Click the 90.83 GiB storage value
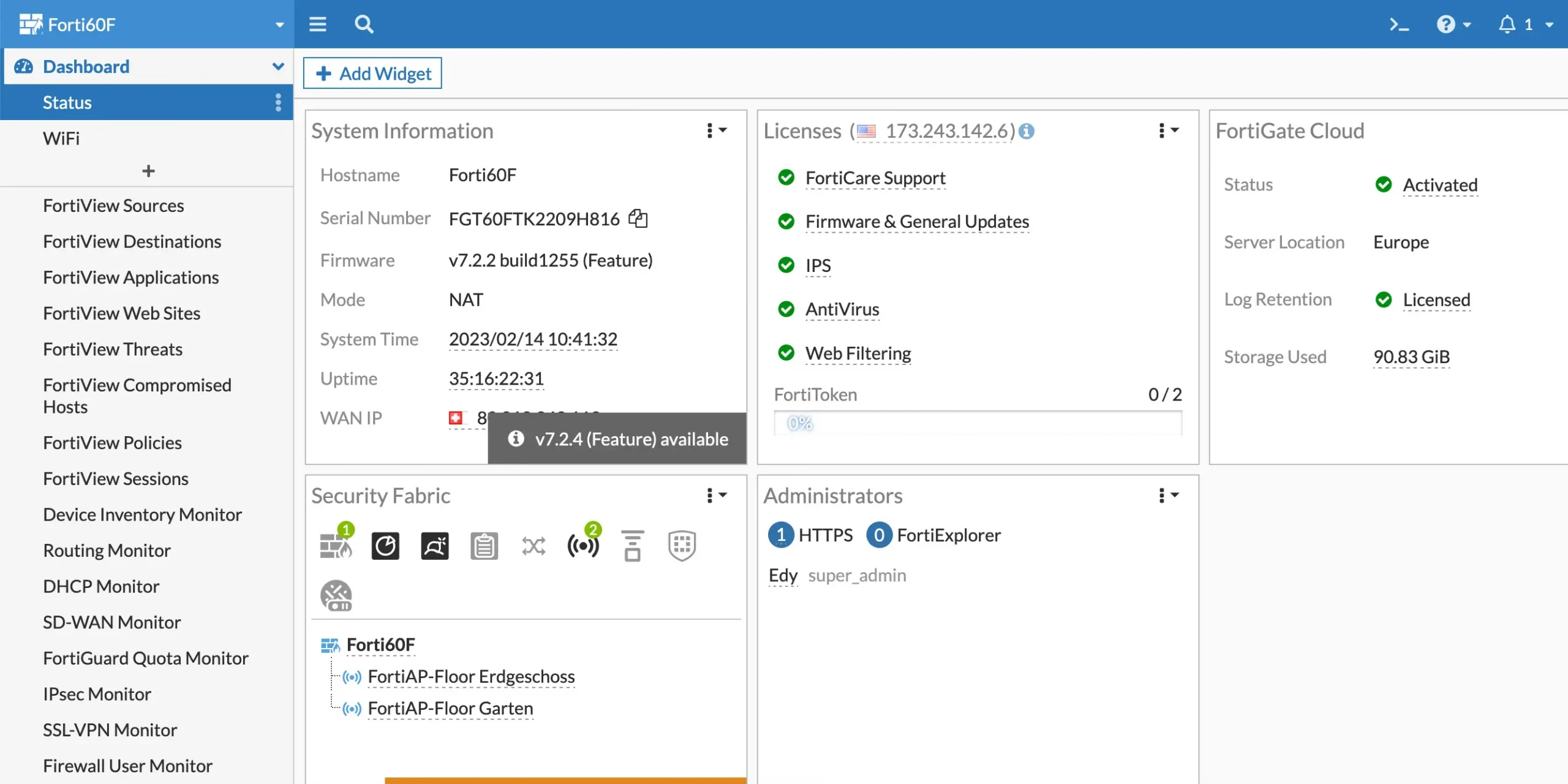This screenshot has height=784, width=1568. pyautogui.click(x=1411, y=356)
